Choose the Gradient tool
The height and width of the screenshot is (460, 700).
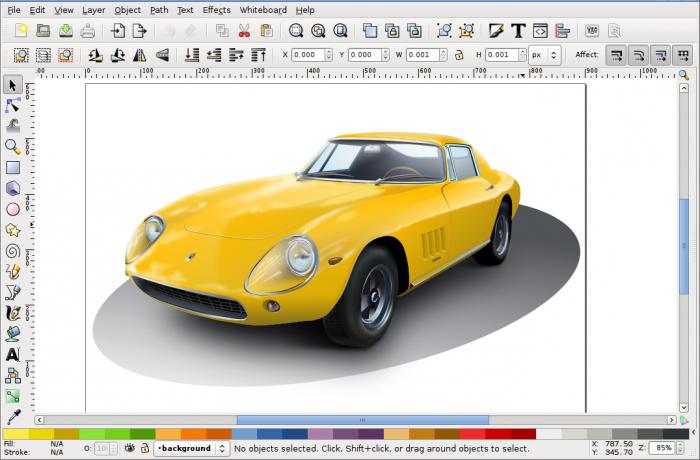(12, 396)
